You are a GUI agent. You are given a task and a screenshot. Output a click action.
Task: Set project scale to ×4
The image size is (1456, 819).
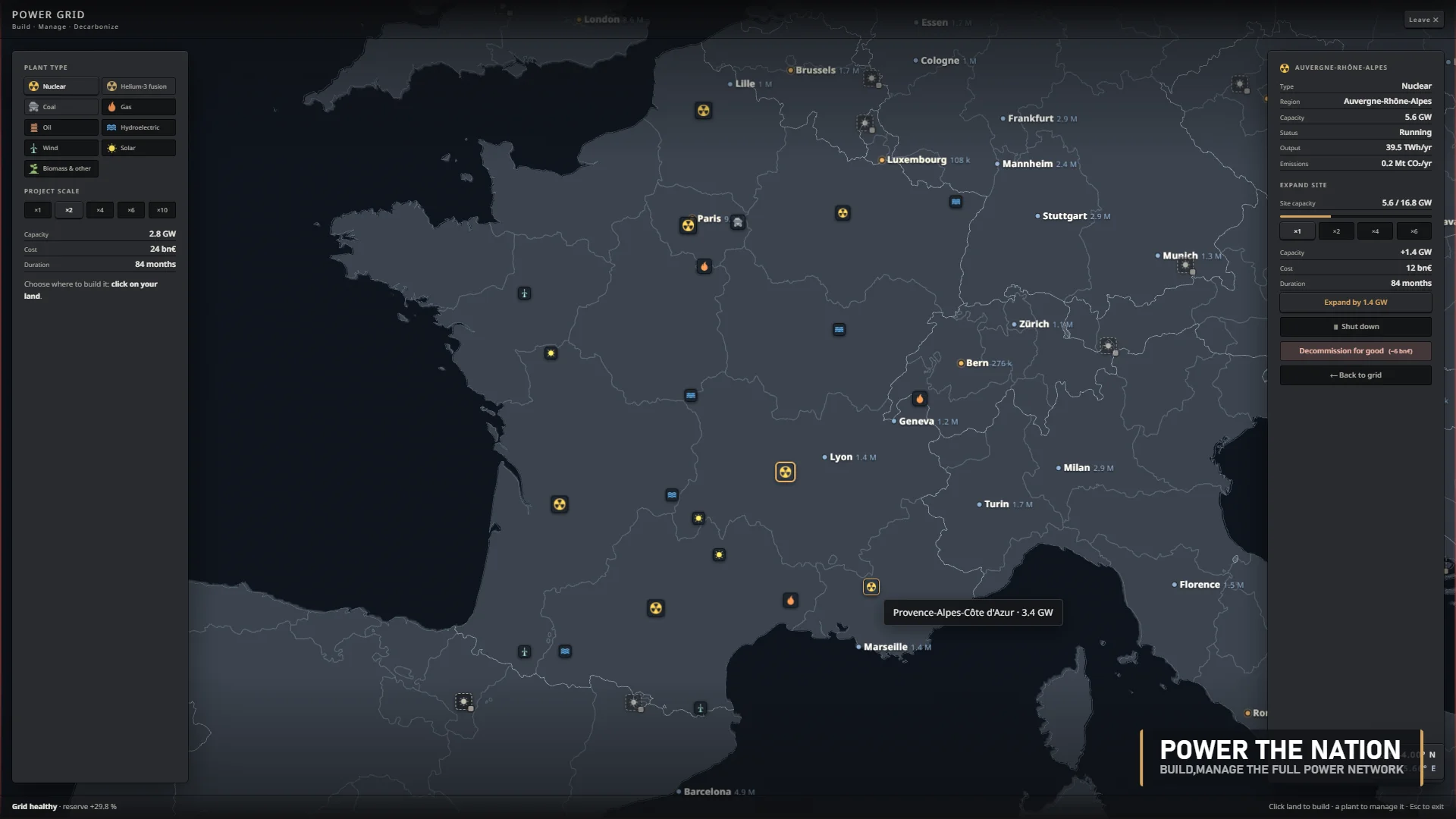(99, 210)
